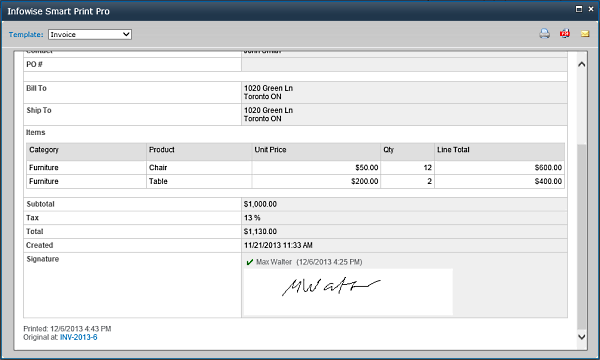The image size is (600, 360).
Task: Click the handwritten signature image
Action: [348, 292]
